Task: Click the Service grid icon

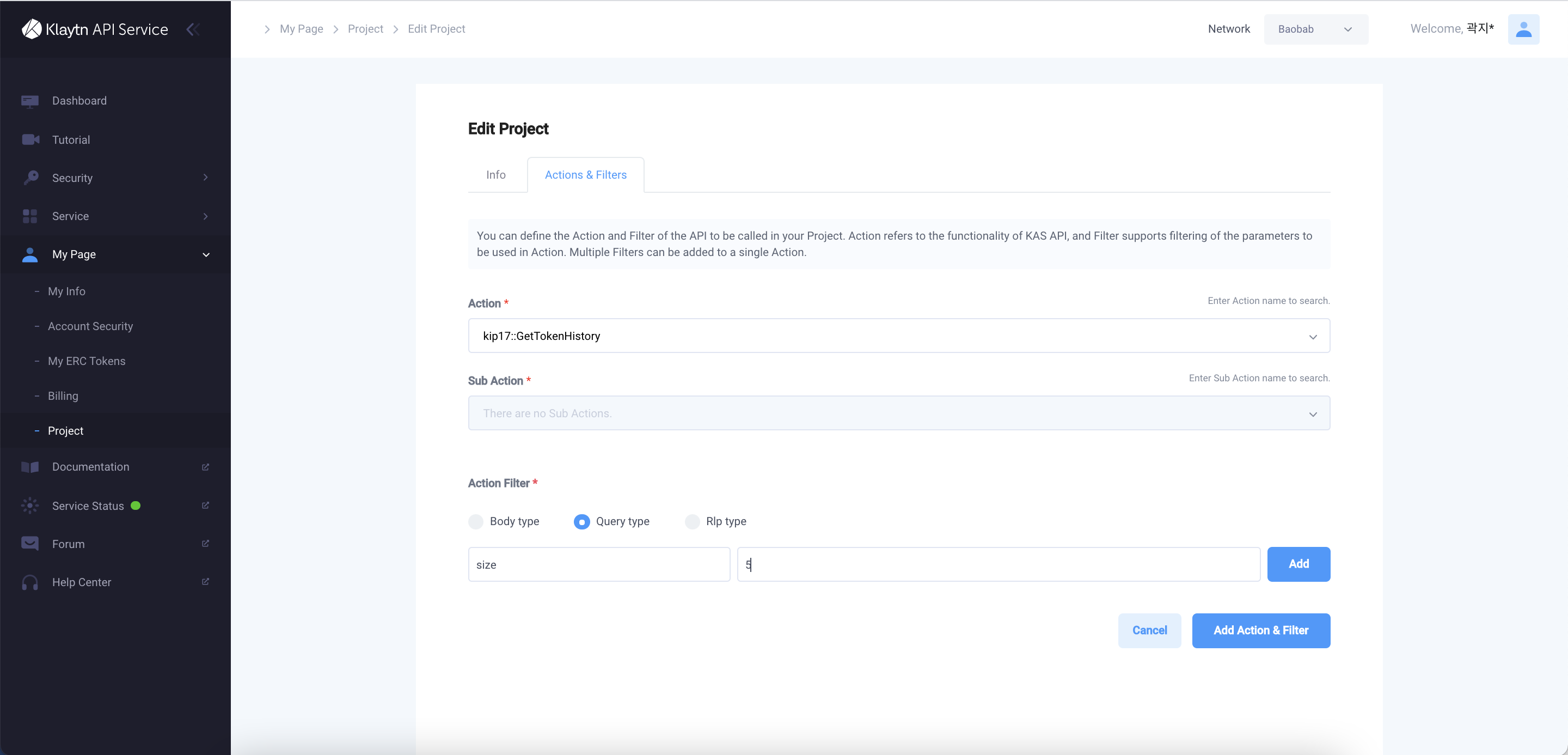Action: point(30,215)
